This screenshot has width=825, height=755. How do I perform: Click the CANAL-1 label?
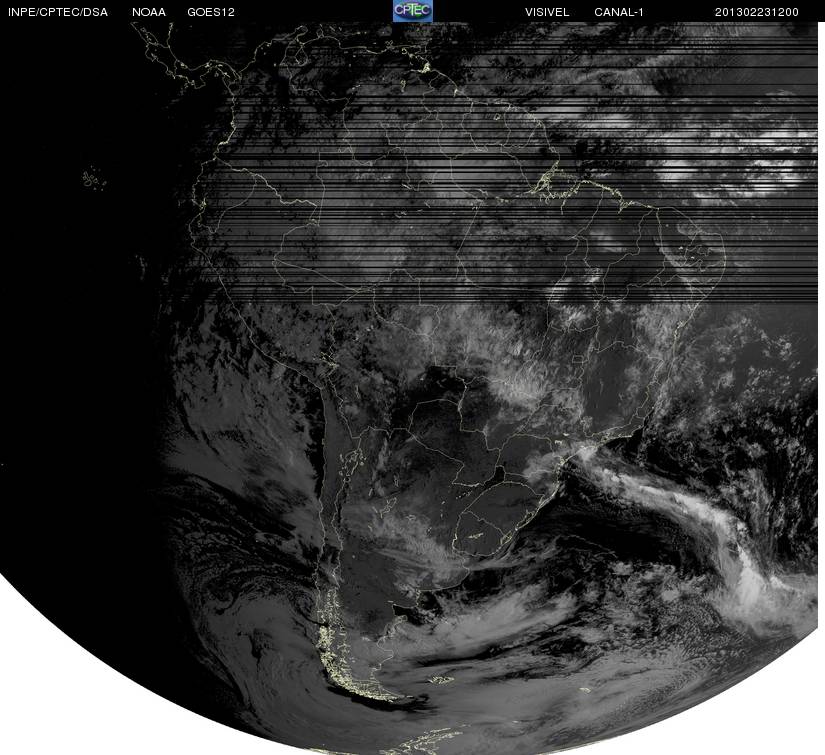[619, 12]
